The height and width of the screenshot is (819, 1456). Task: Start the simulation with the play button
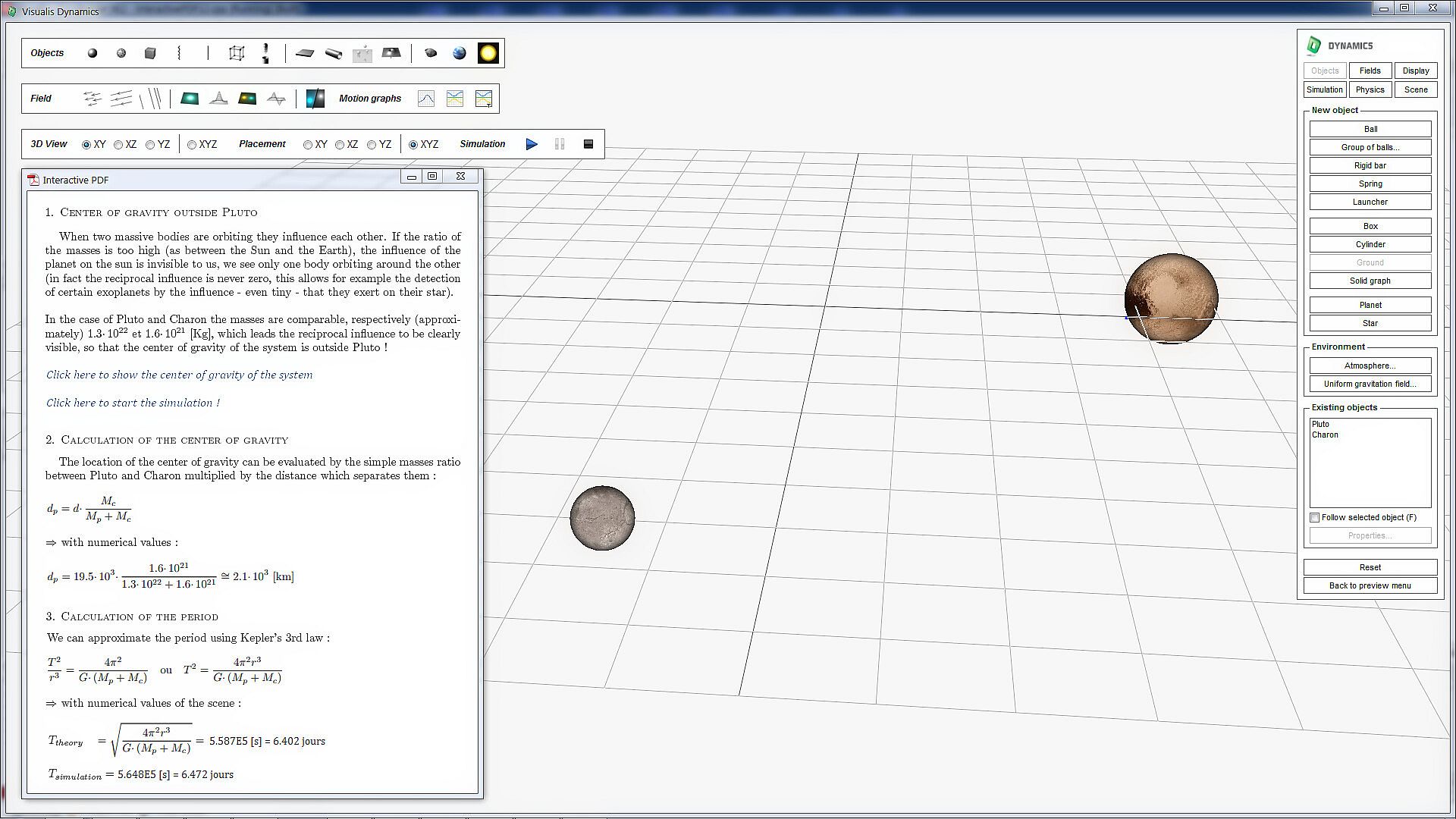click(532, 144)
